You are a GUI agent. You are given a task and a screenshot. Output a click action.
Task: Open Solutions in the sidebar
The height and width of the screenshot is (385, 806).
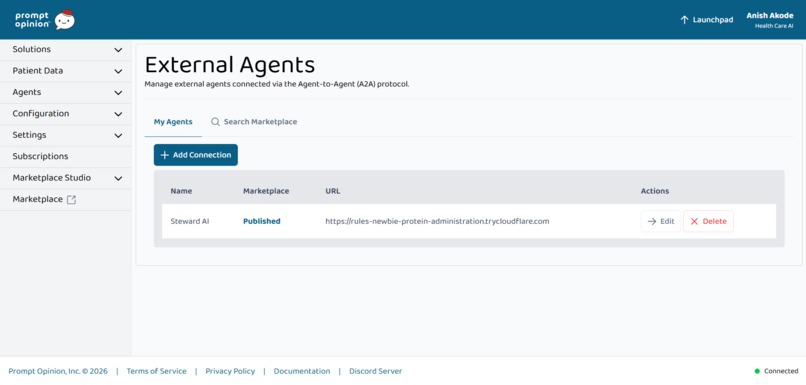click(x=65, y=50)
